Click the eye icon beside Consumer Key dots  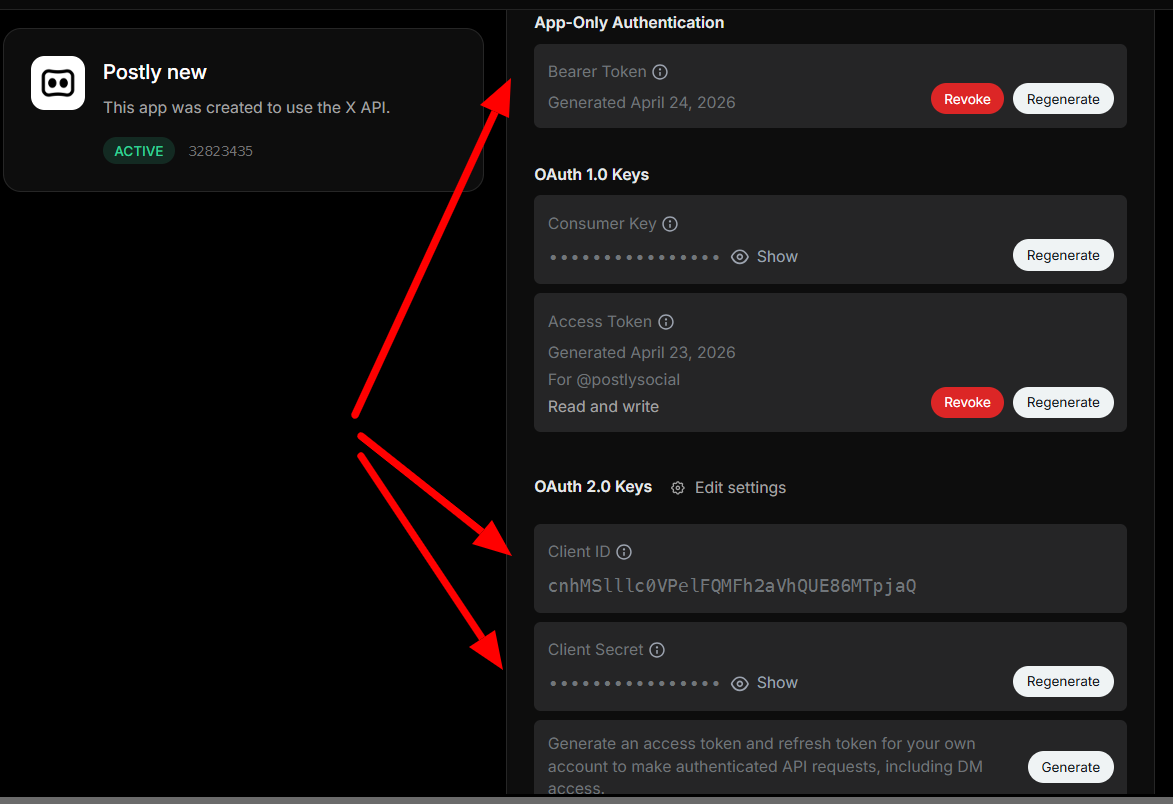pos(739,257)
